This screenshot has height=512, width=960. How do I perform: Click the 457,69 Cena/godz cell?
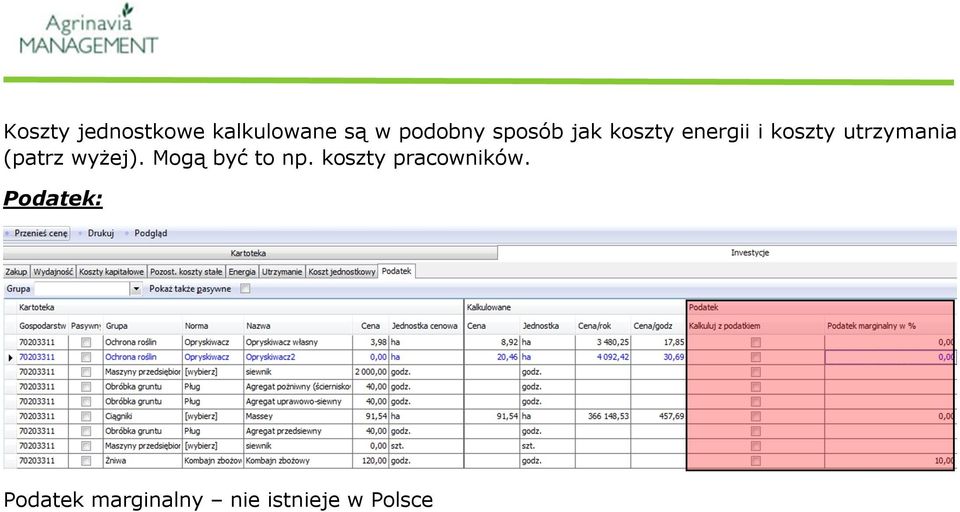658,416
